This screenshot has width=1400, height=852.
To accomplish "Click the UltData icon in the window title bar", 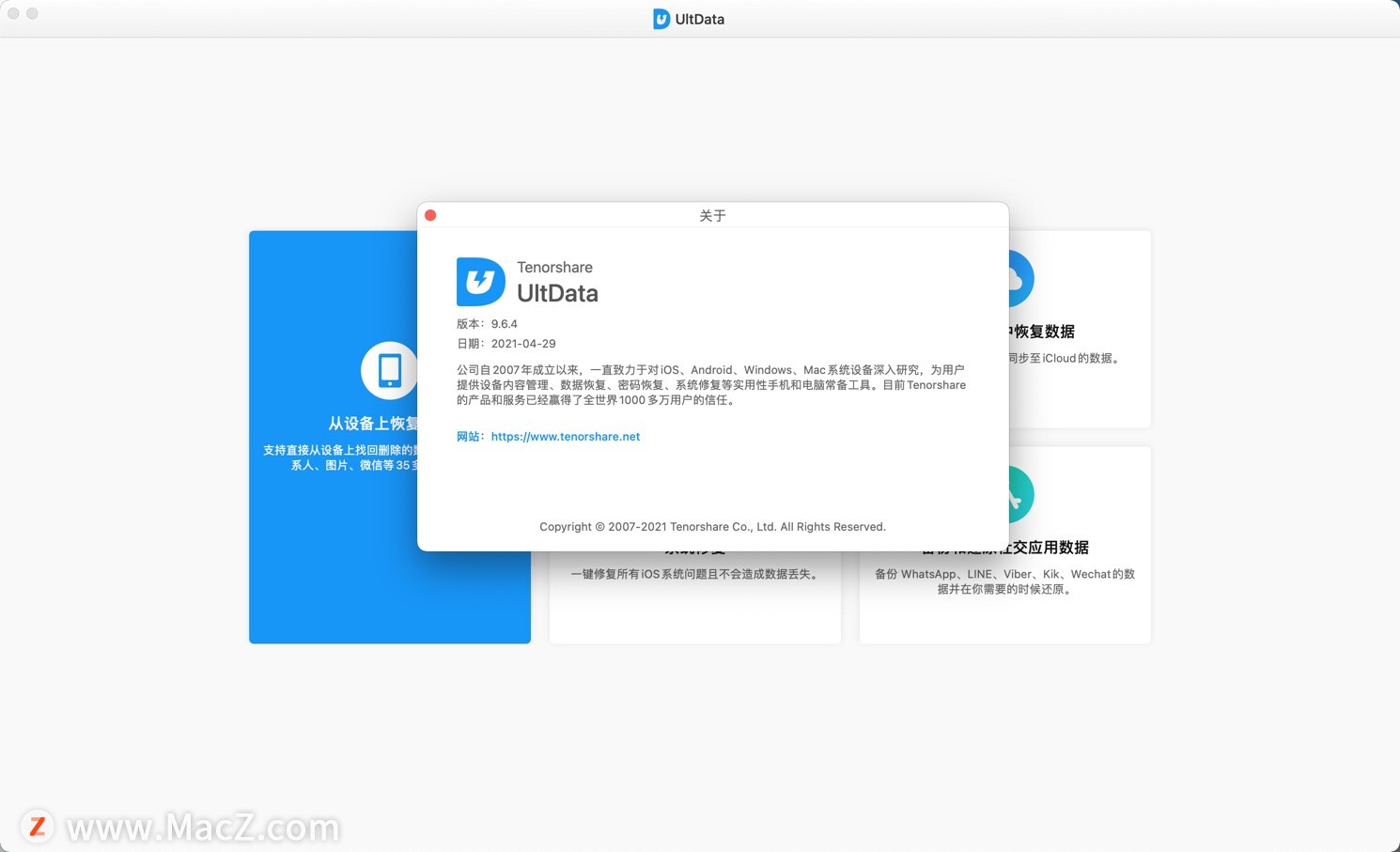I will pyautogui.click(x=661, y=19).
